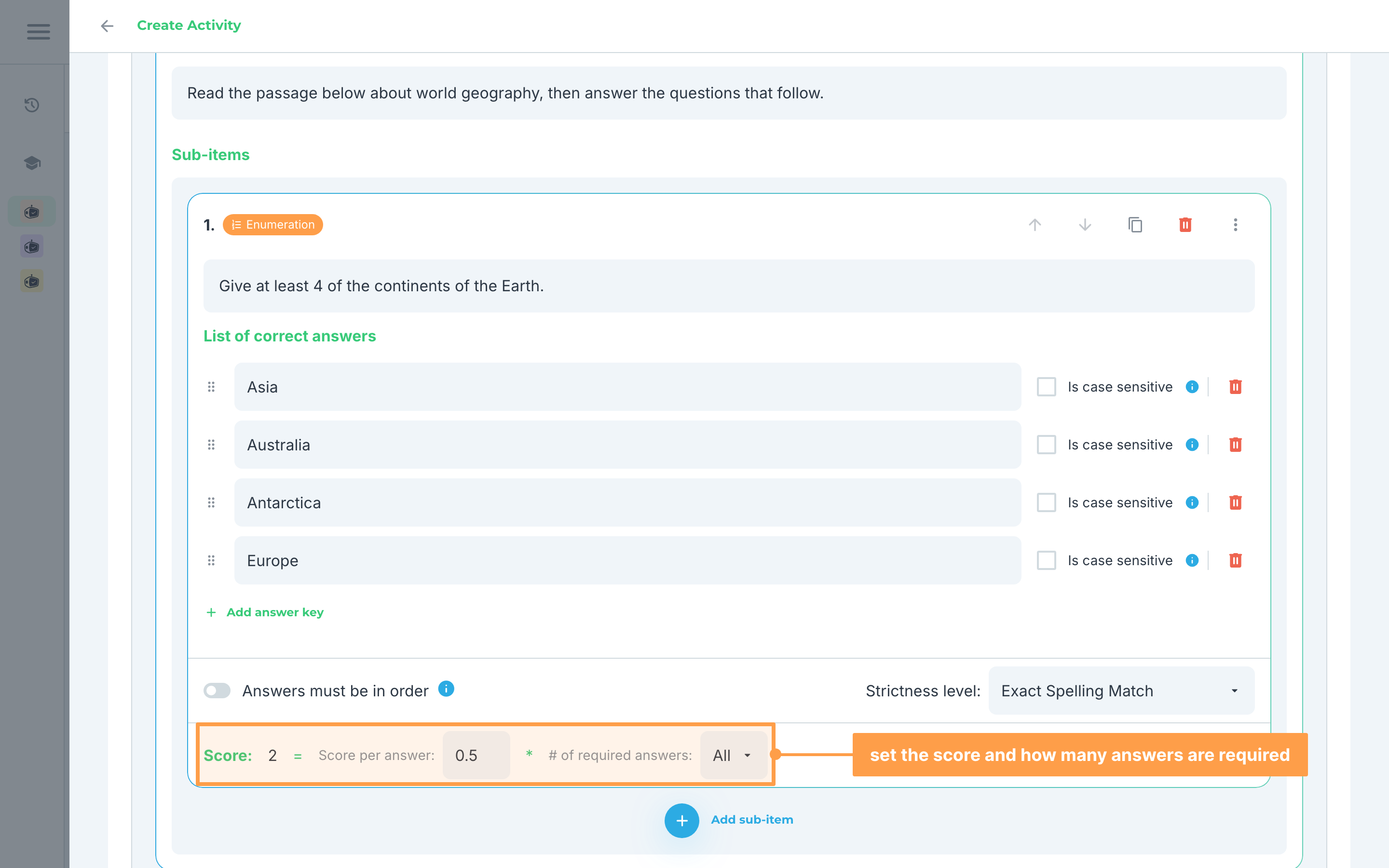Edit the Score per answer field
1389x868 pixels.
476,756
